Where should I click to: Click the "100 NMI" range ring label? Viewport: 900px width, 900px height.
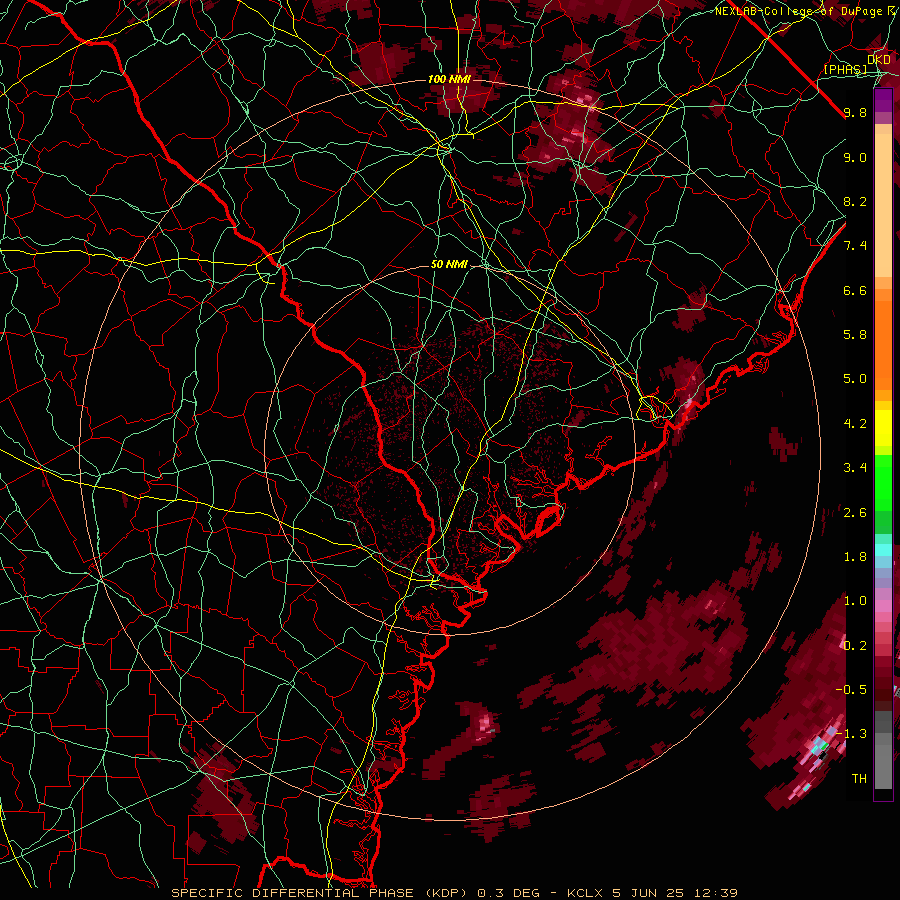coord(449,79)
